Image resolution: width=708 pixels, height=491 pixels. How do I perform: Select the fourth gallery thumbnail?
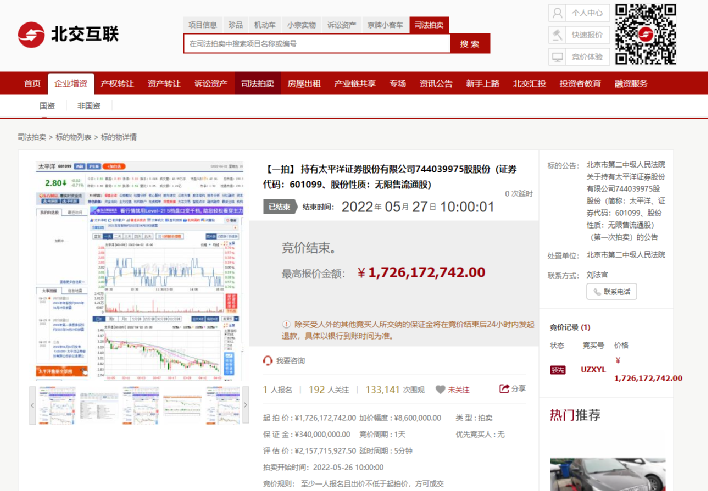pyautogui.click(x=183, y=405)
